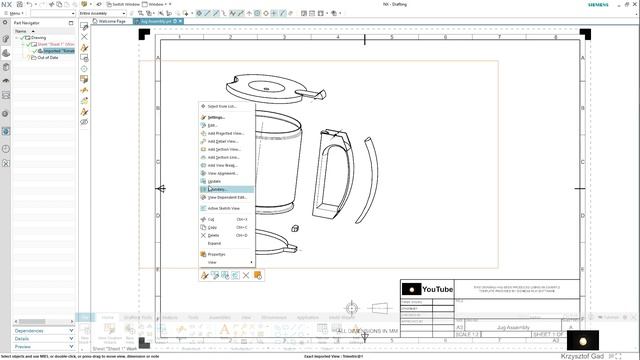Switch to the Welcome Page tab
Image resolution: width=640 pixels, height=360 pixels.
click(111, 21)
